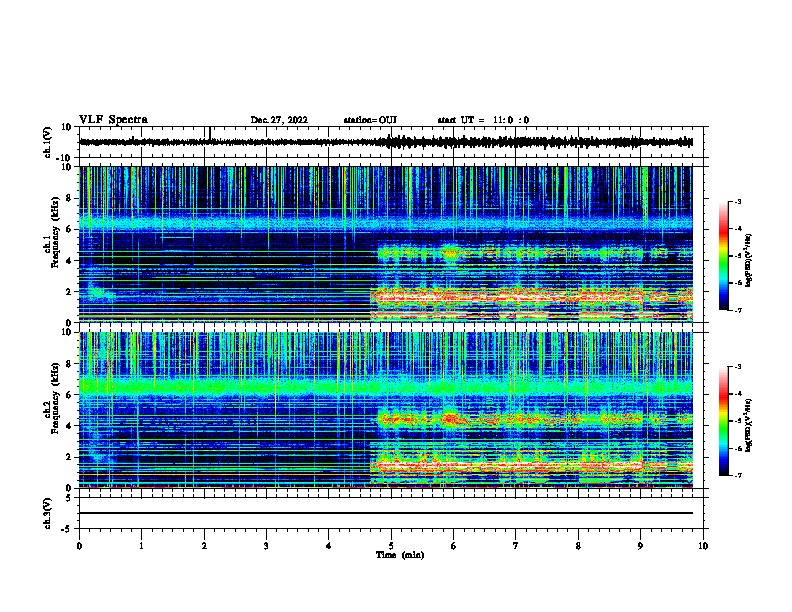Click the ch.1 spectrogram color scale bar
This screenshot has height=612, width=792.
[723, 256]
